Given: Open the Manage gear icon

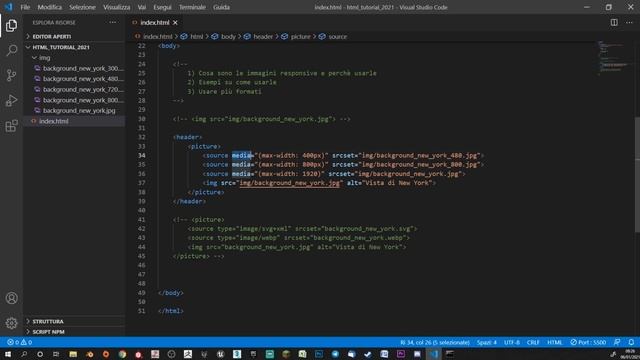Looking at the screenshot, I should point(11,323).
